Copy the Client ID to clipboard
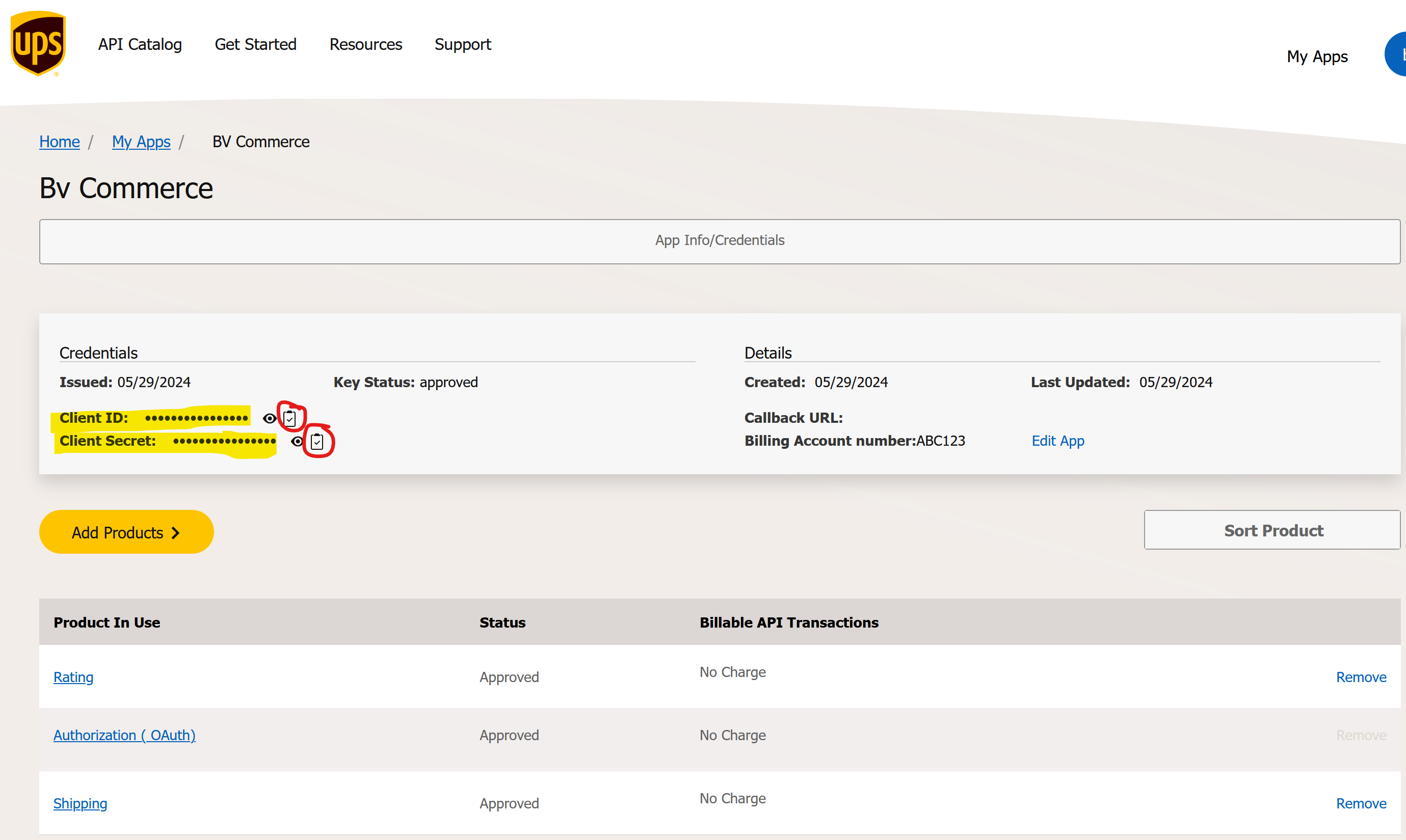Image resolution: width=1406 pixels, height=840 pixels. point(289,418)
